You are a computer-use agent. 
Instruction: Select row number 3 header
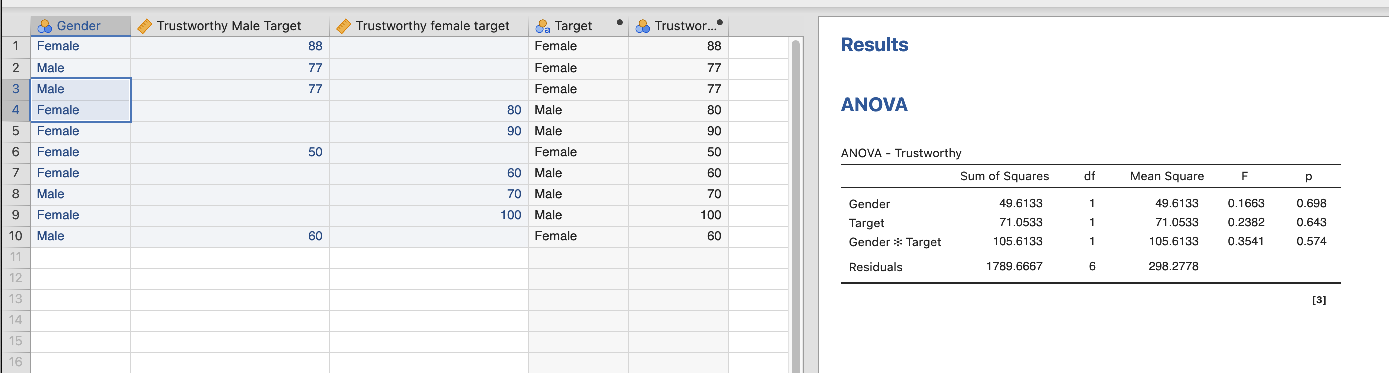[15, 89]
